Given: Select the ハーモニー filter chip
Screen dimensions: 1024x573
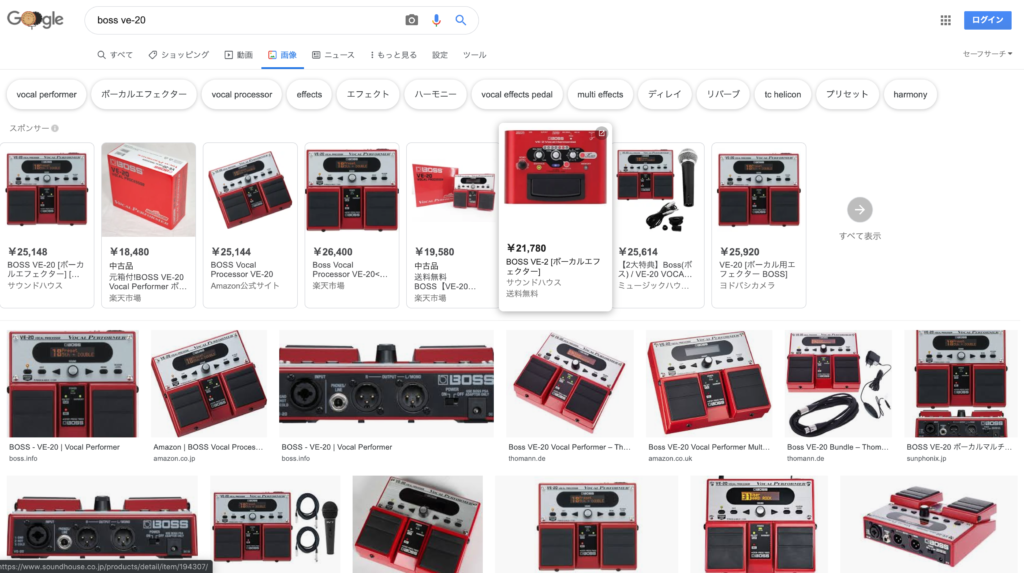Looking at the screenshot, I should coord(436,95).
